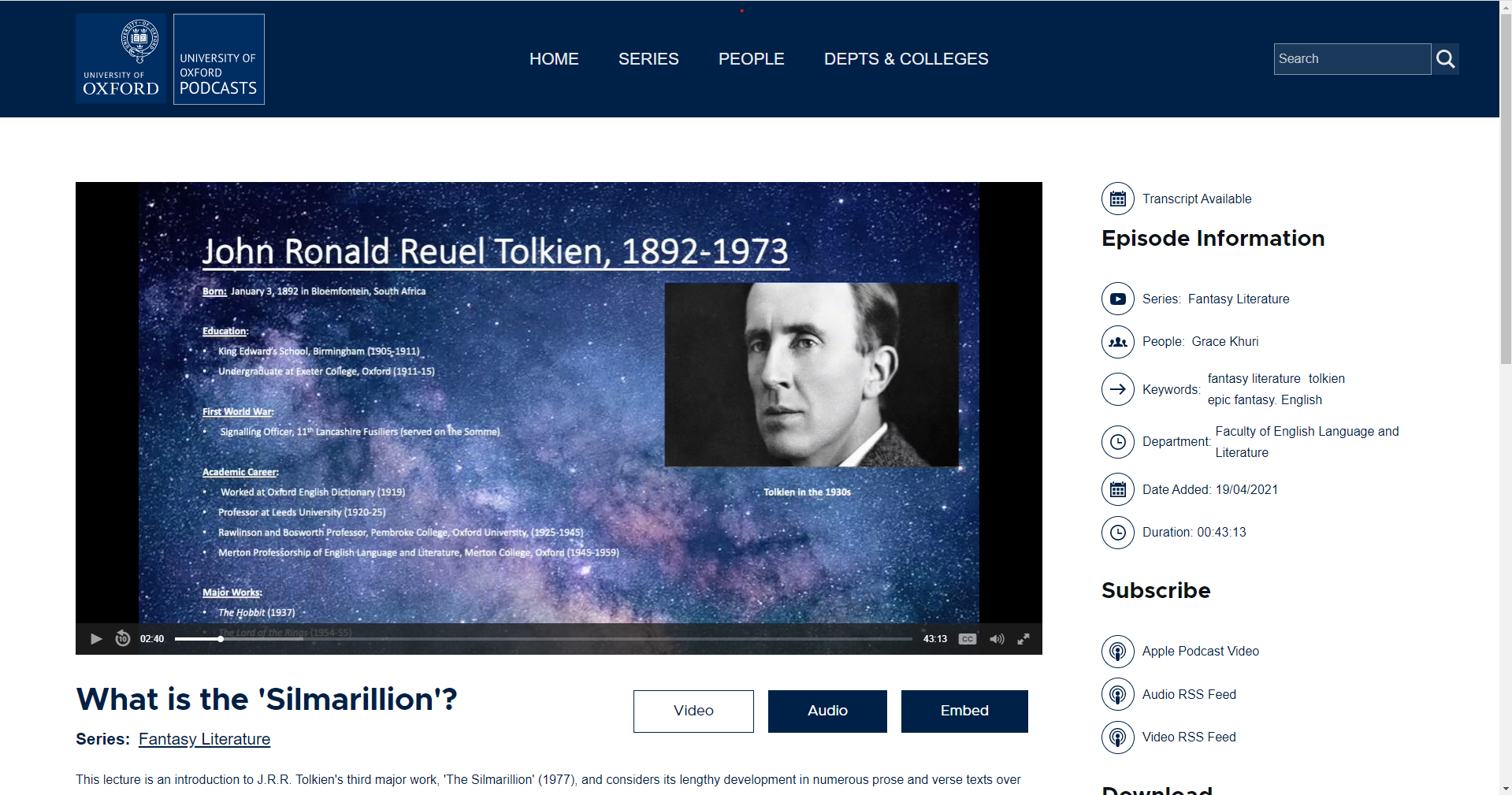The image size is (1512, 795).
Task: Open DEPTS & COLLEGES menu item
Action: 906,59
